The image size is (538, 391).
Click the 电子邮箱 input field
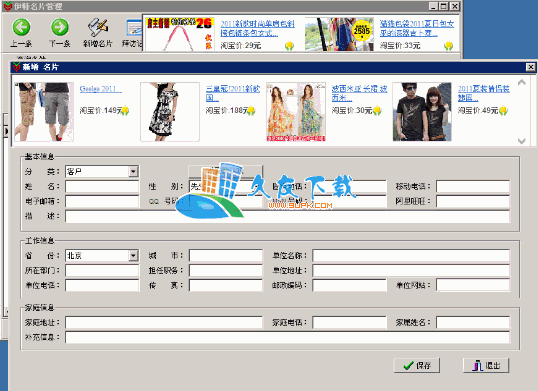pos(102,201)
